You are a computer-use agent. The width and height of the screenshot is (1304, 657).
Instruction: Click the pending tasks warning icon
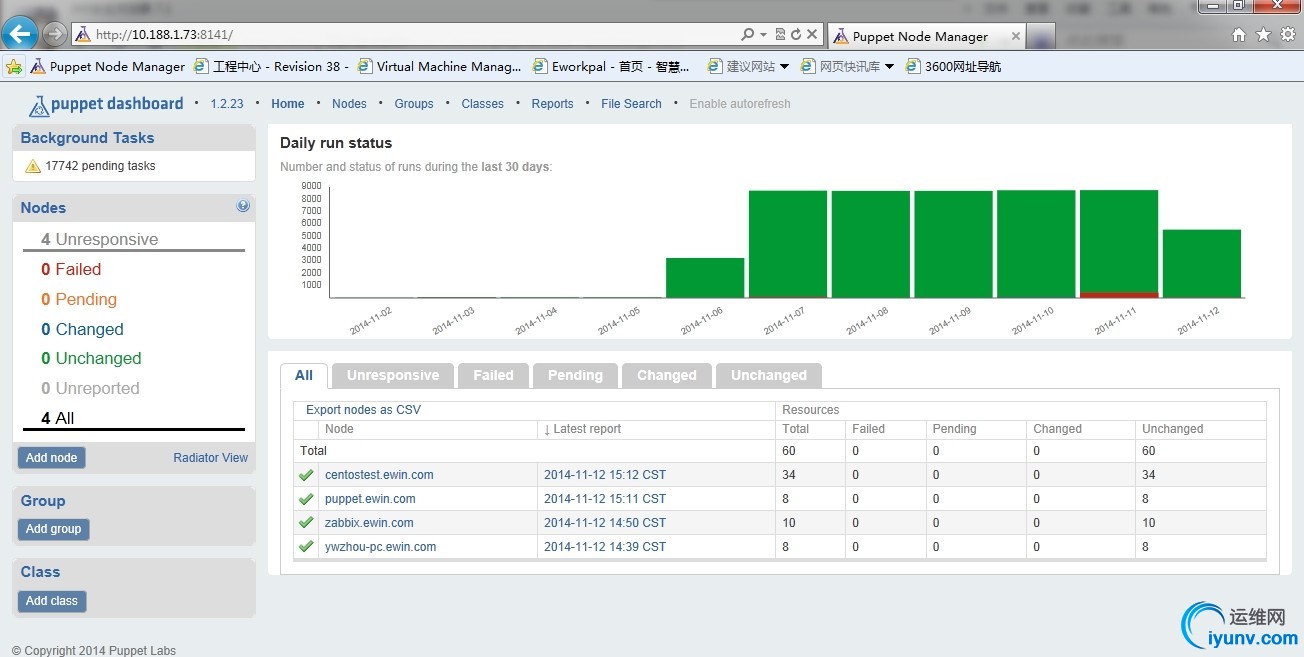tap(33, 166)
